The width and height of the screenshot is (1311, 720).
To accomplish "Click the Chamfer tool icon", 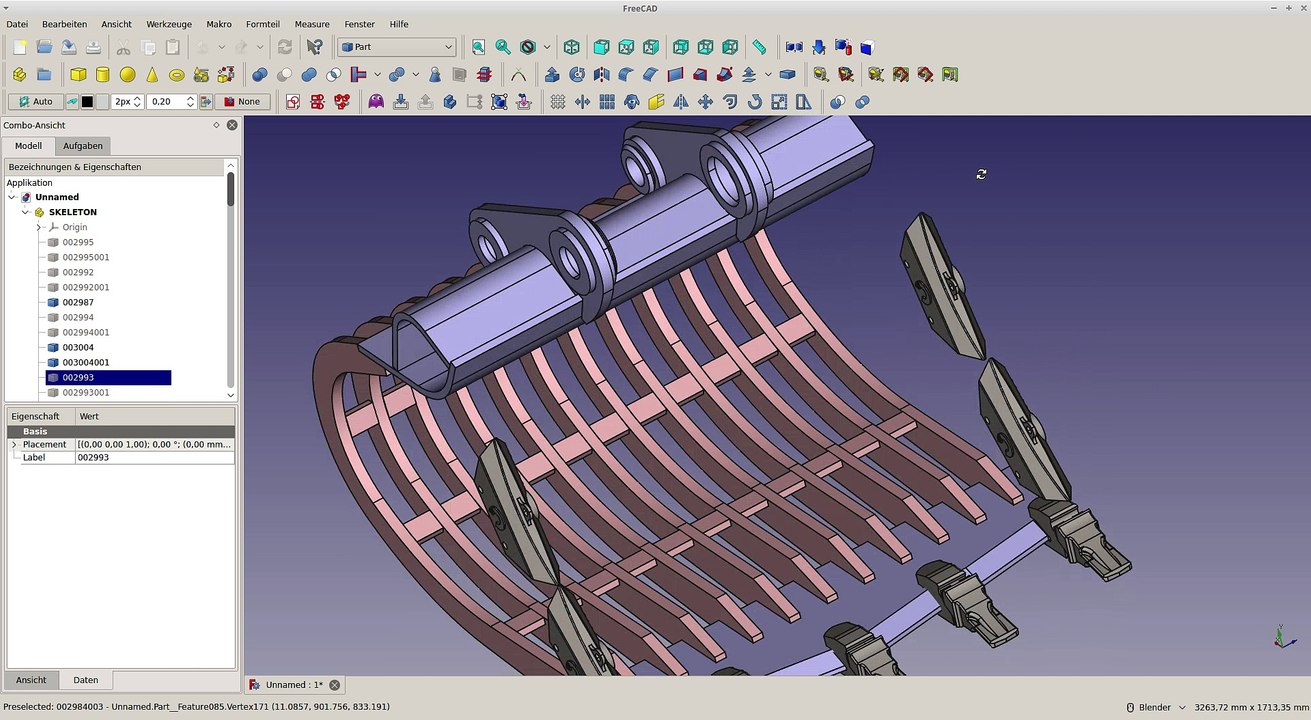I will tap(651, 74).
